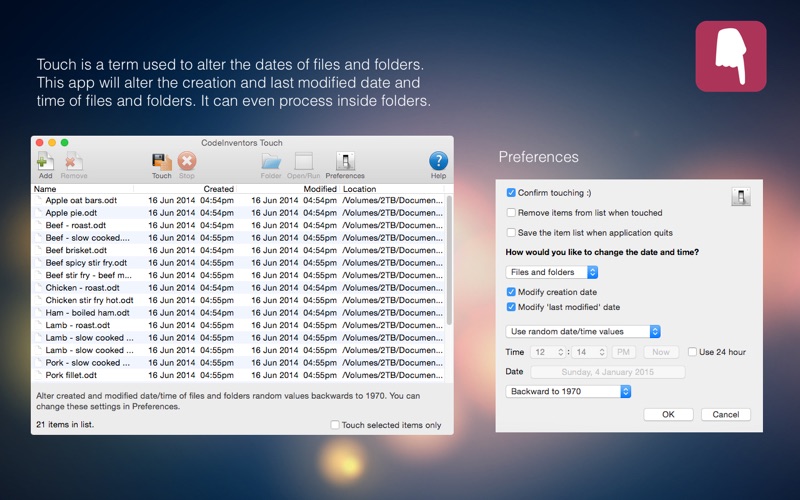Open the Files and folders dropdown
Image resolution: width=800 pixels, height=500 pixels.
[x=552, y=272]
